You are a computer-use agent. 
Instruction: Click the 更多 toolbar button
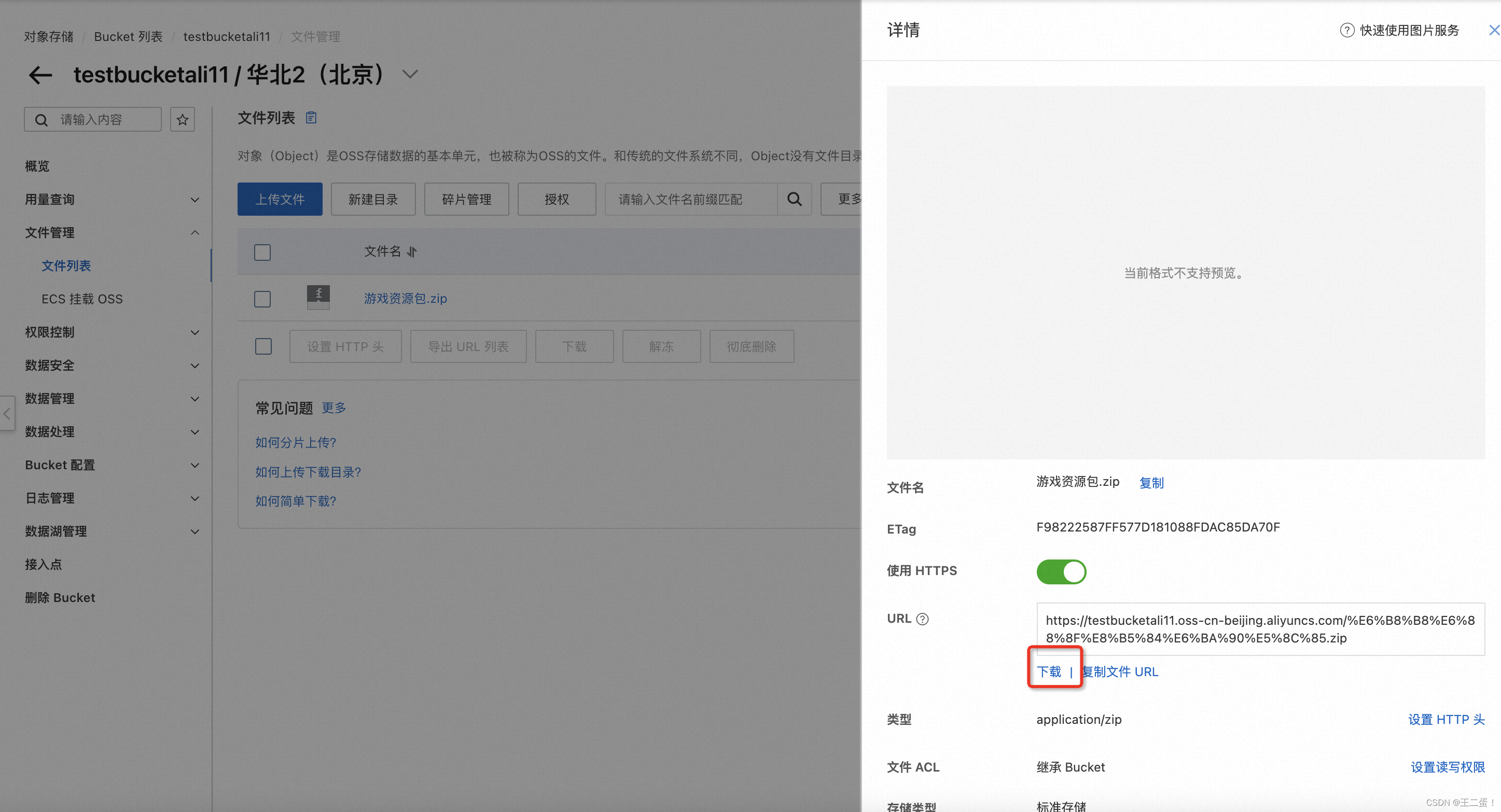point(841,199)
